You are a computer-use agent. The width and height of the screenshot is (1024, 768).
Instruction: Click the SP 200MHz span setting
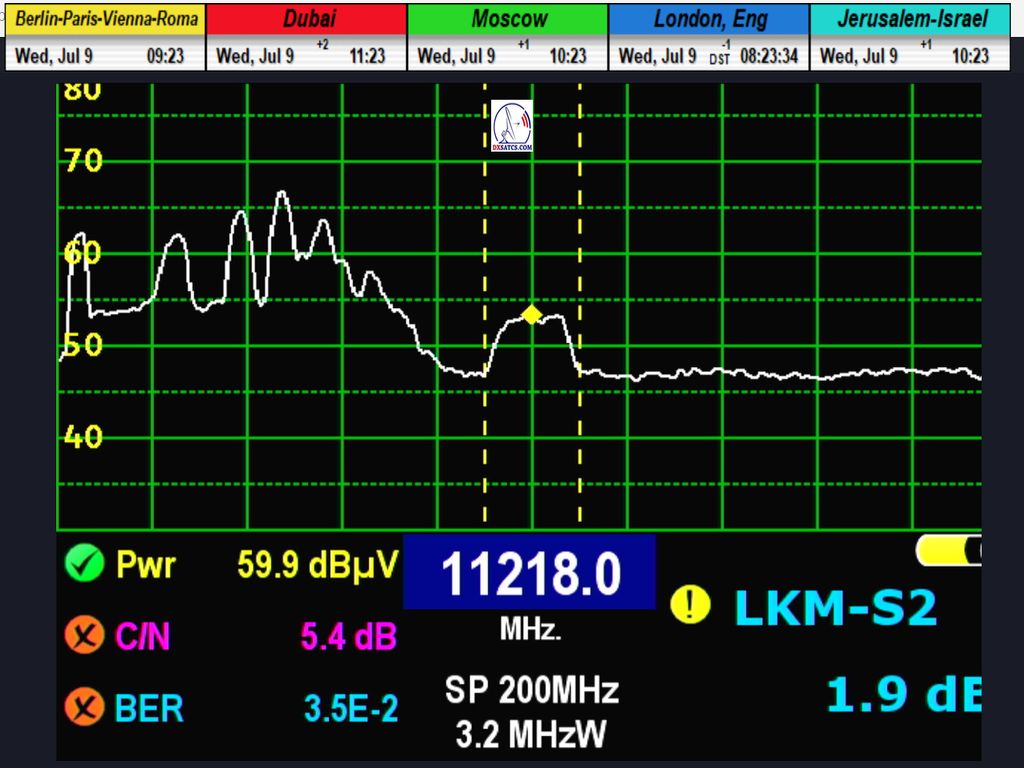(531, 690)
